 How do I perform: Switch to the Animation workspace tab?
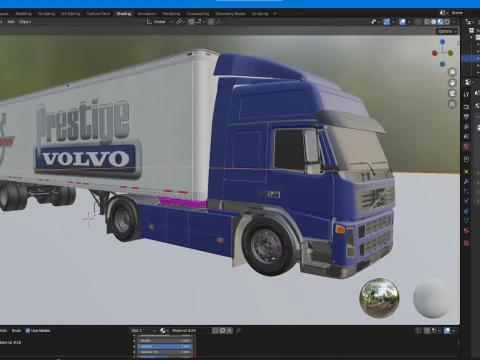[147, 14]
